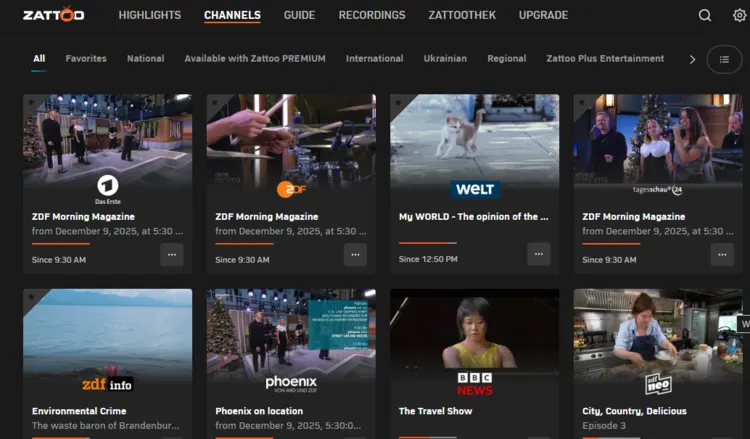
Task: Open more options on ZDF channel card
Action: tap(355, 255)
